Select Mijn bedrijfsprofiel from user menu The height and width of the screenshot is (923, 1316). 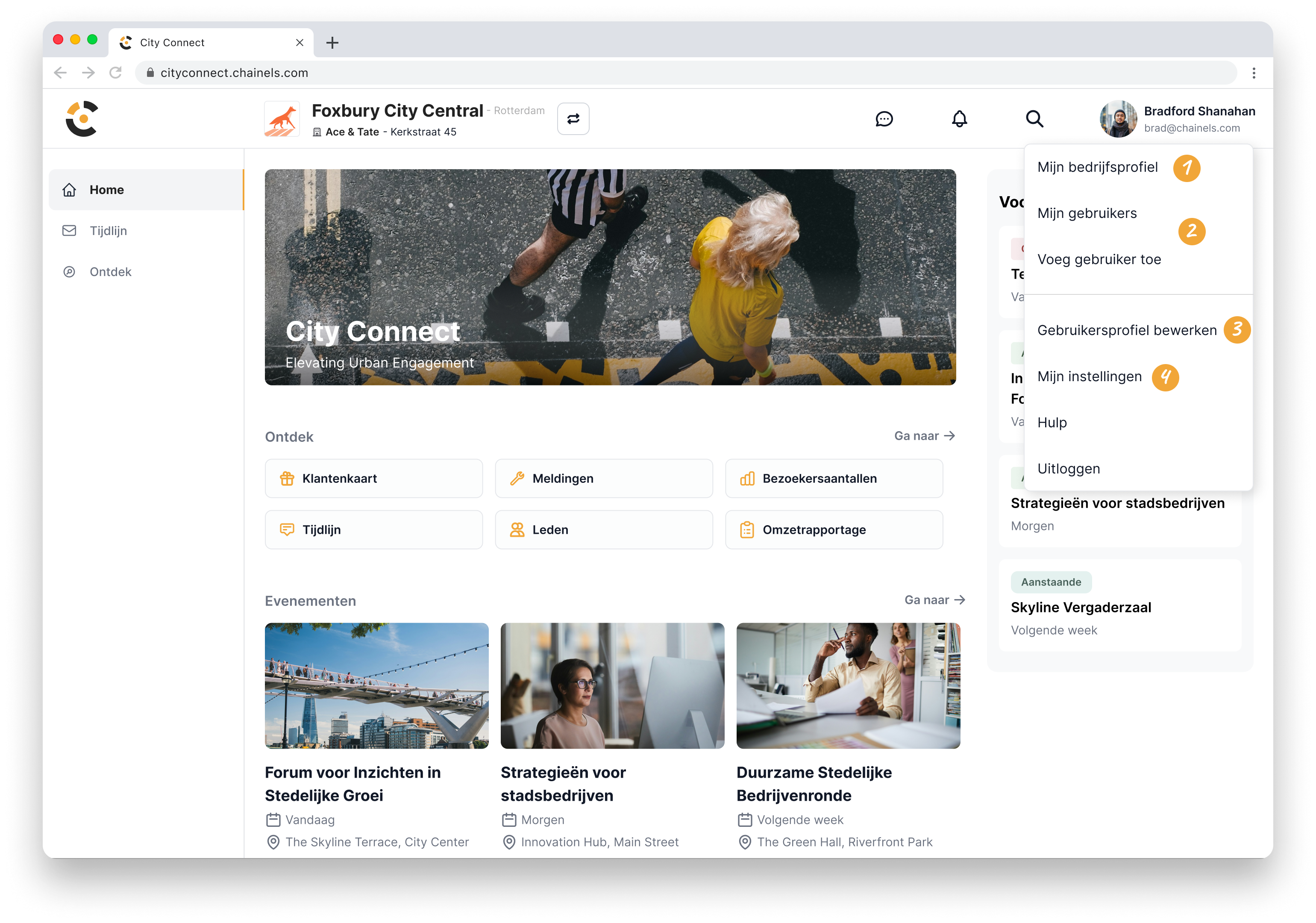click(x=1097, y=168)
